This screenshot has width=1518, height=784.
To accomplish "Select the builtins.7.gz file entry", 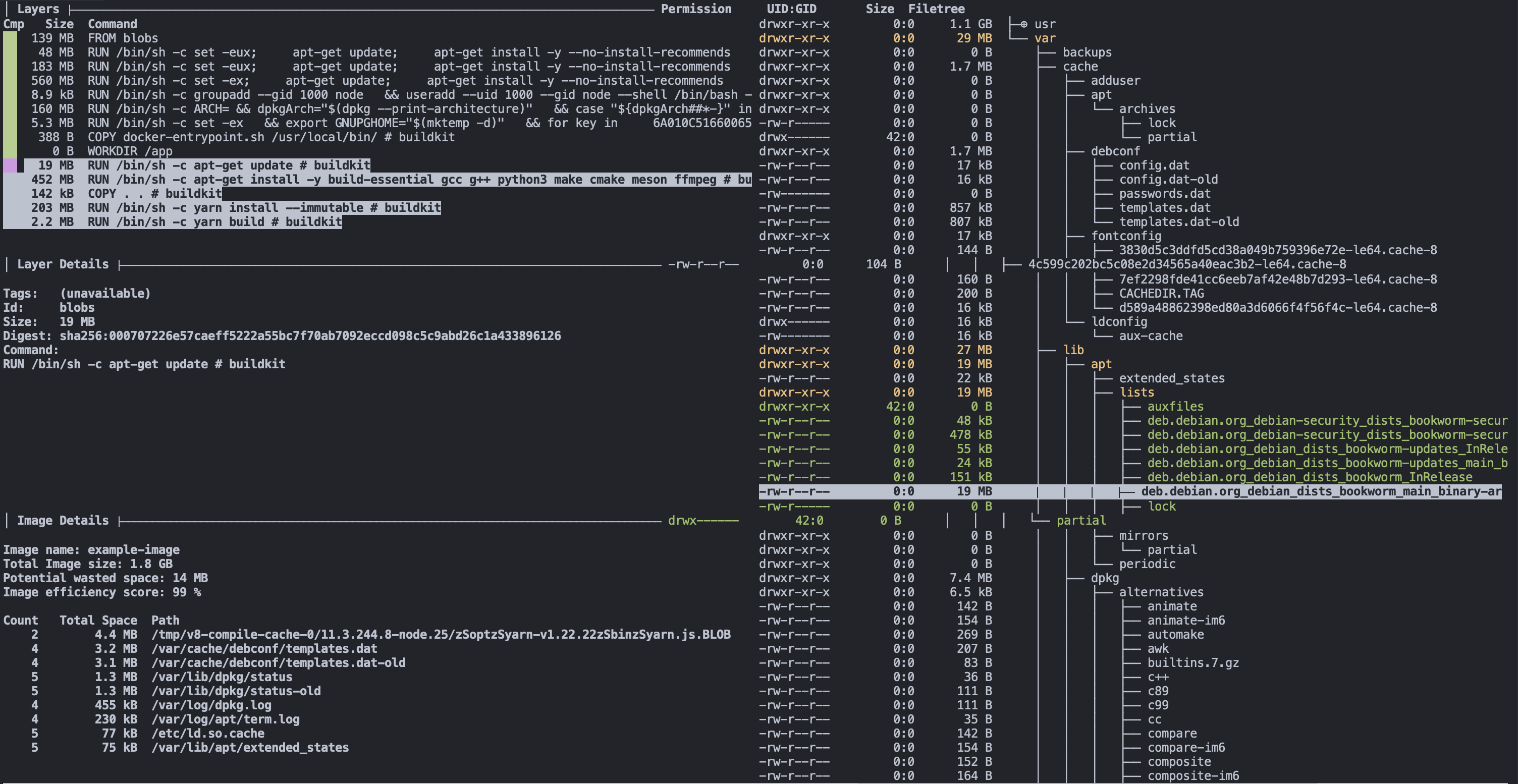I will pos(1192,662).
